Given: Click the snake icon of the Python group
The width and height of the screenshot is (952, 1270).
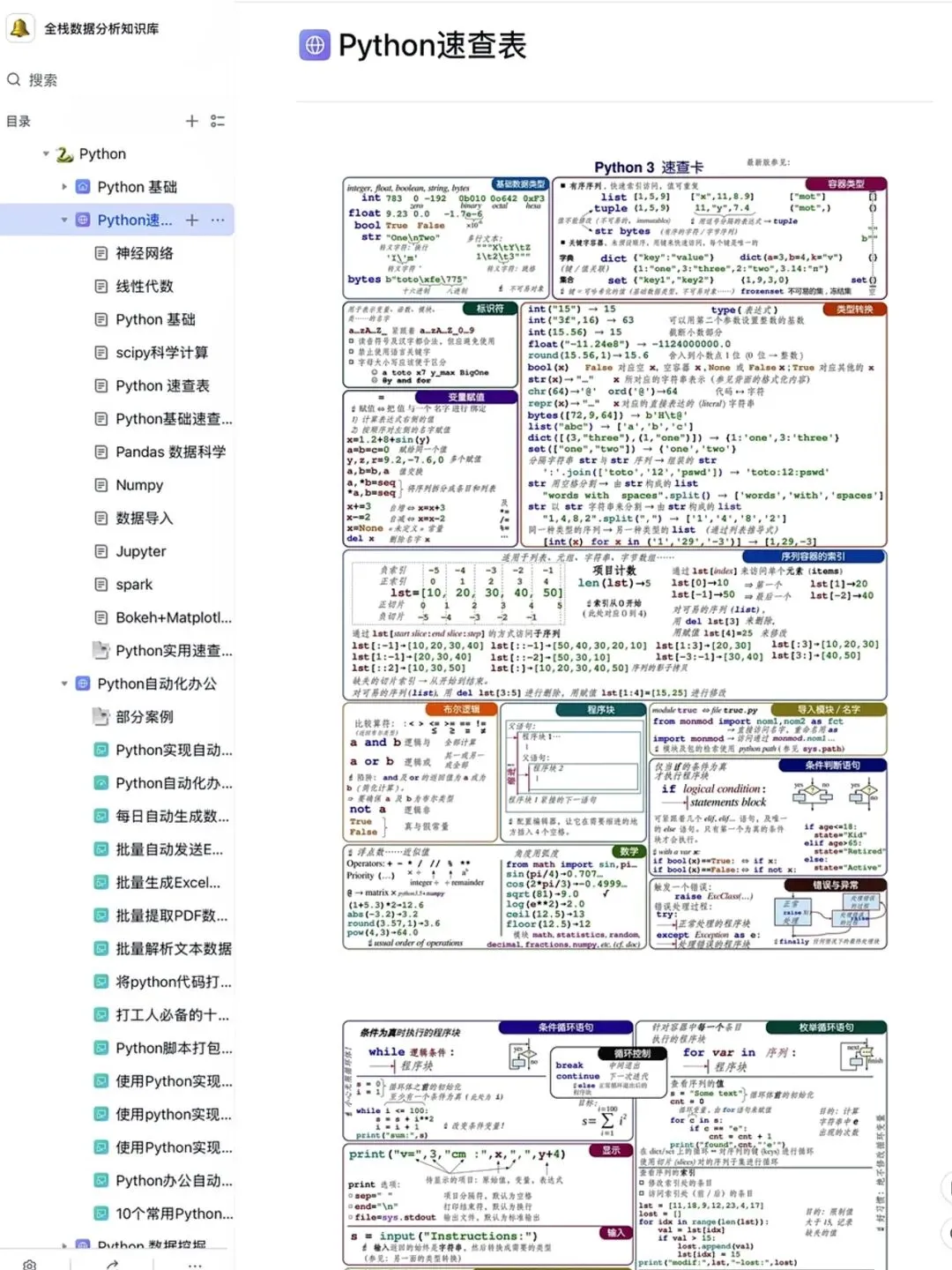Looking at the screenshot, I should (x=64, y=154).
